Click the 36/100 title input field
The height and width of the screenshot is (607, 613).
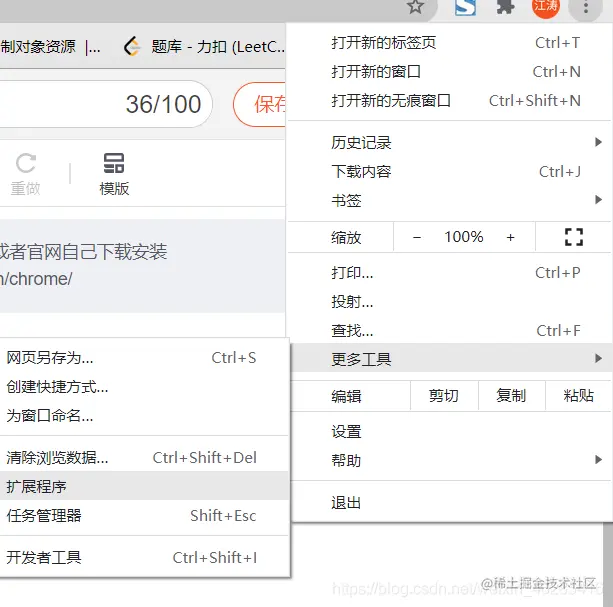[106, 104]
